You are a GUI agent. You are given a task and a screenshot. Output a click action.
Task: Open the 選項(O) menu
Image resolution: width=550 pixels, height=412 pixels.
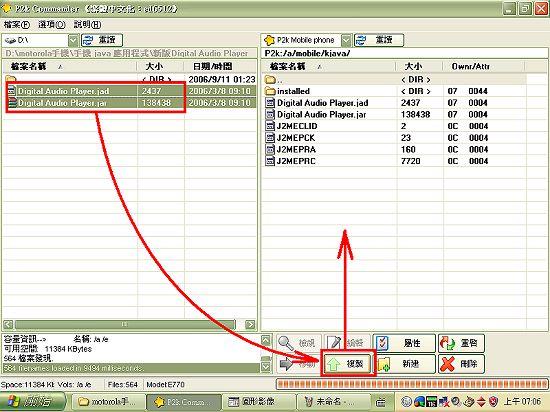pyautogui.click(x=52, y=25)
